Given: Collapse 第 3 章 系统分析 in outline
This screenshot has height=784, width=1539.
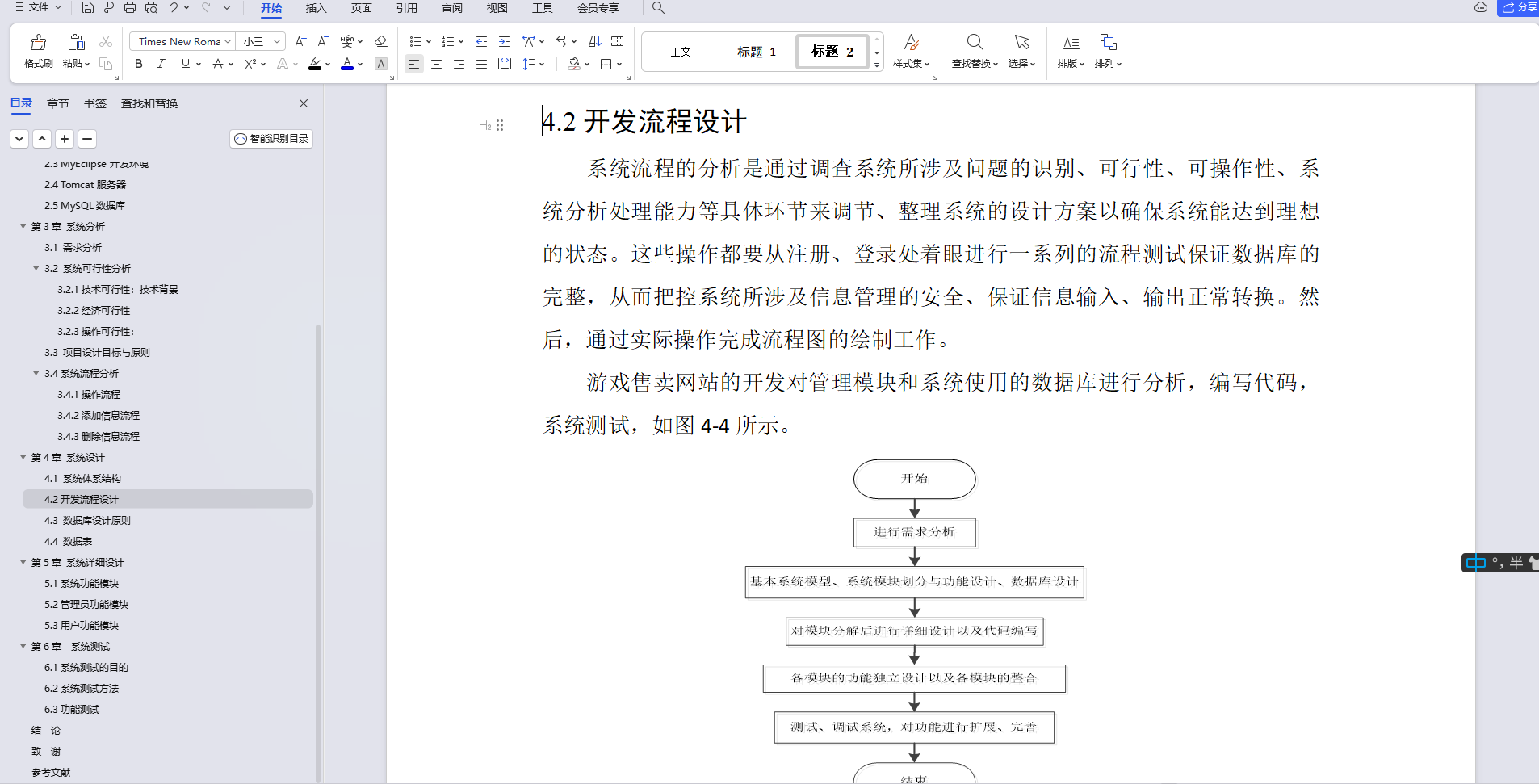Looking at the screenshot, I should [x=23, y=226].
